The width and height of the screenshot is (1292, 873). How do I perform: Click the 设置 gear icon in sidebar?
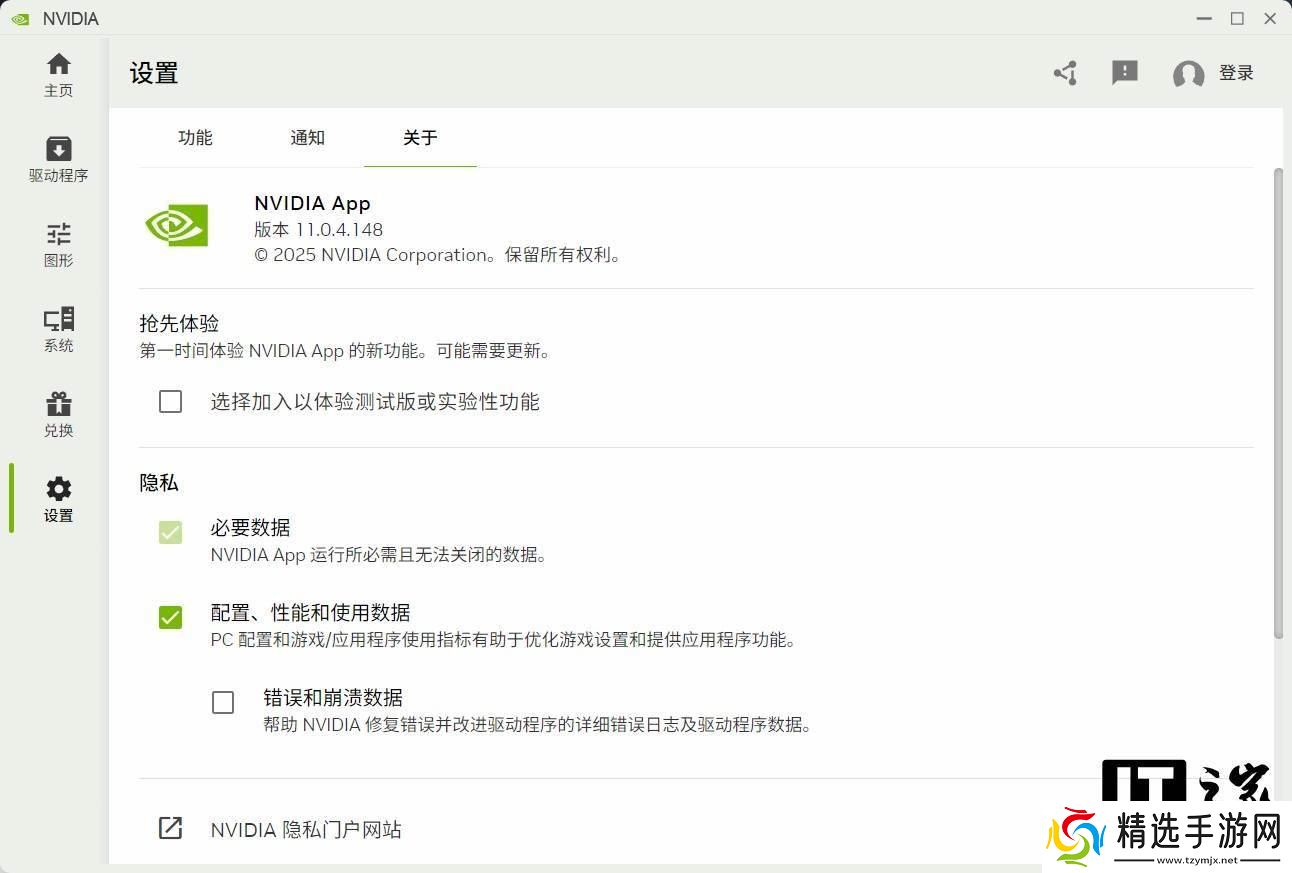click(59, 490)
